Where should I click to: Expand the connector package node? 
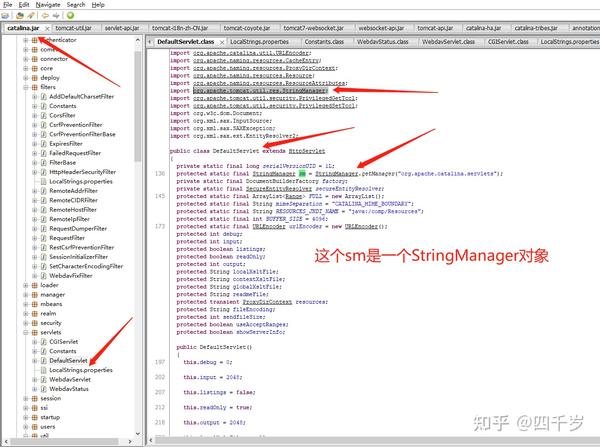(26, 59)
